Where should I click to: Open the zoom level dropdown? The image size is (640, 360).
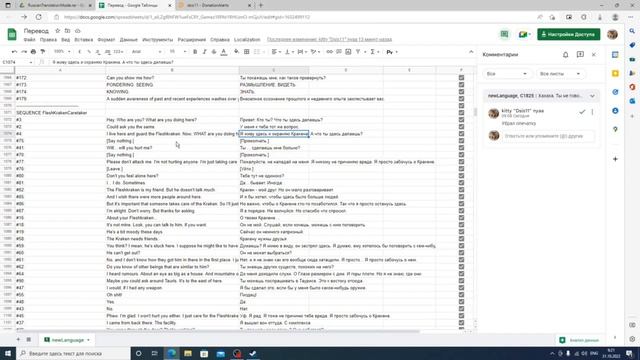(62, 52)
